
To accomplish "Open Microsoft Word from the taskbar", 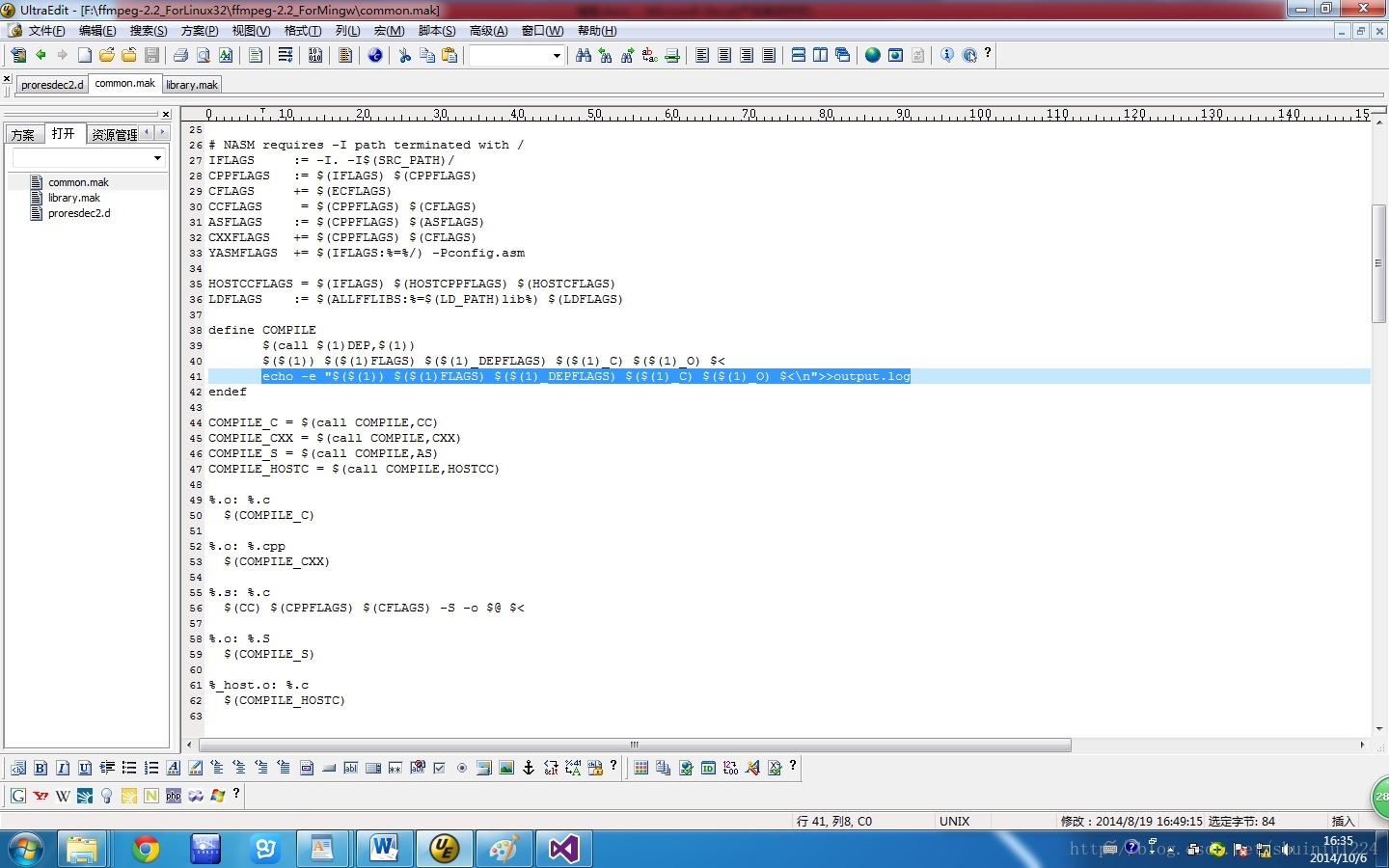I will [x=384, y=849].
